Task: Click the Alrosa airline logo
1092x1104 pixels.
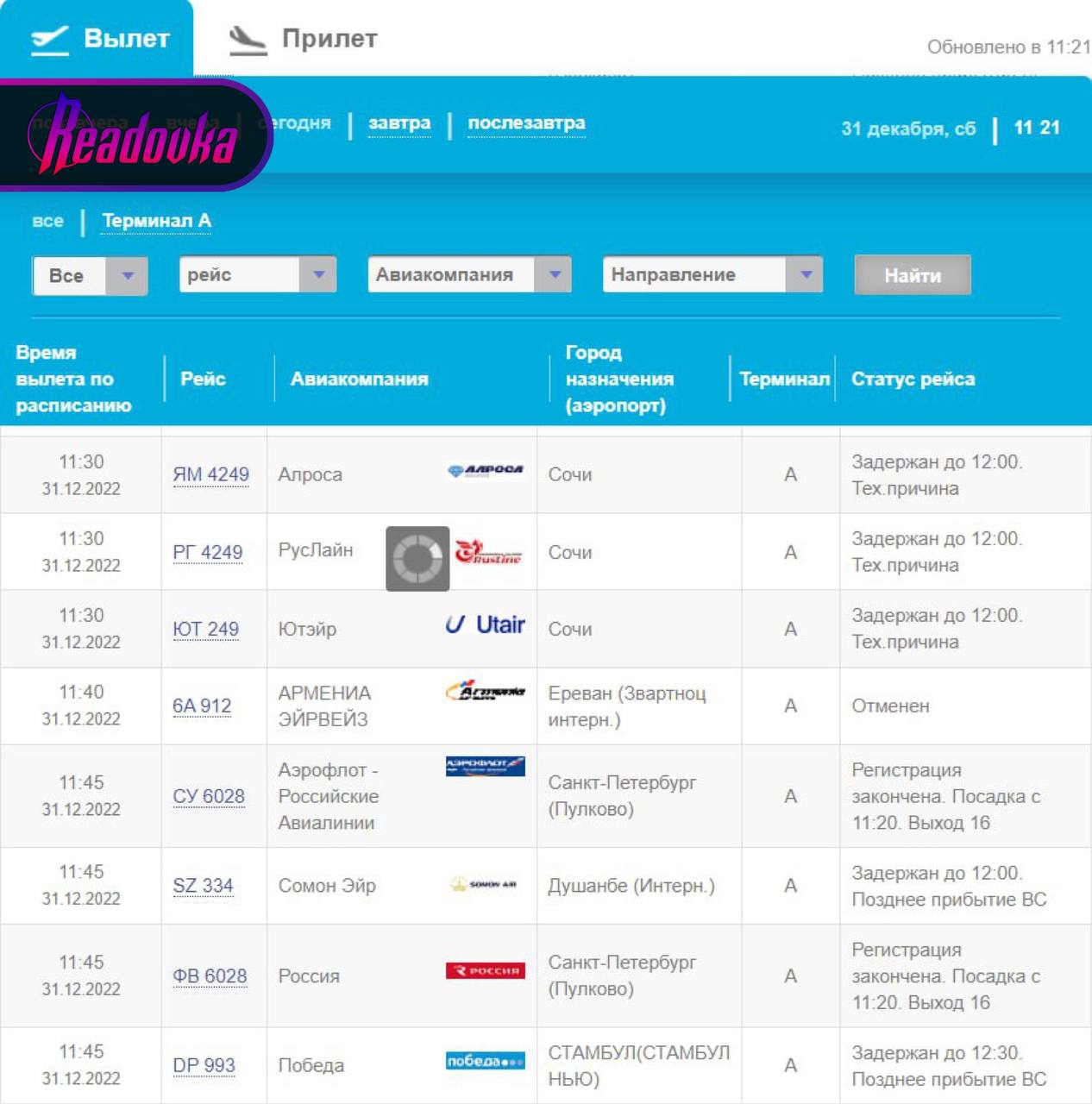Action: 486,471
